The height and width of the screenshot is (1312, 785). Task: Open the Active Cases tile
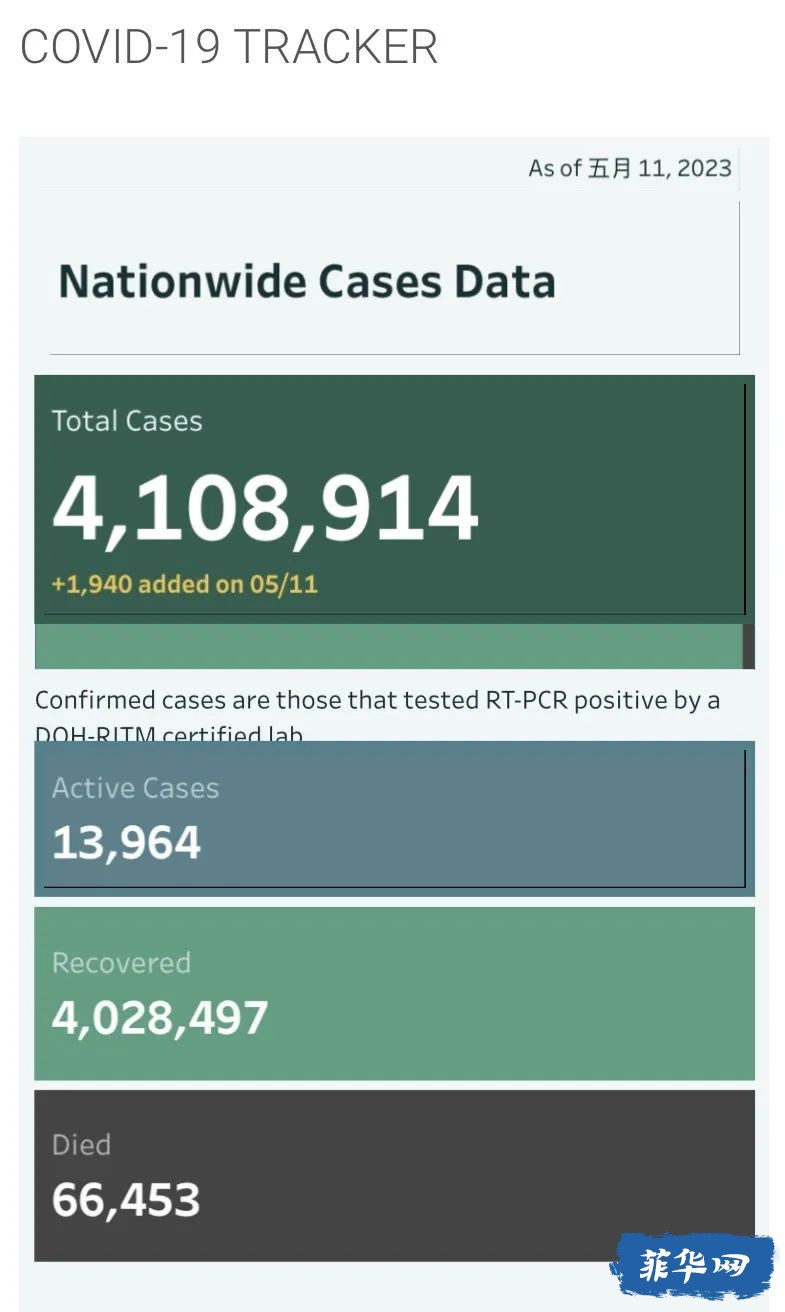[394, 818]
